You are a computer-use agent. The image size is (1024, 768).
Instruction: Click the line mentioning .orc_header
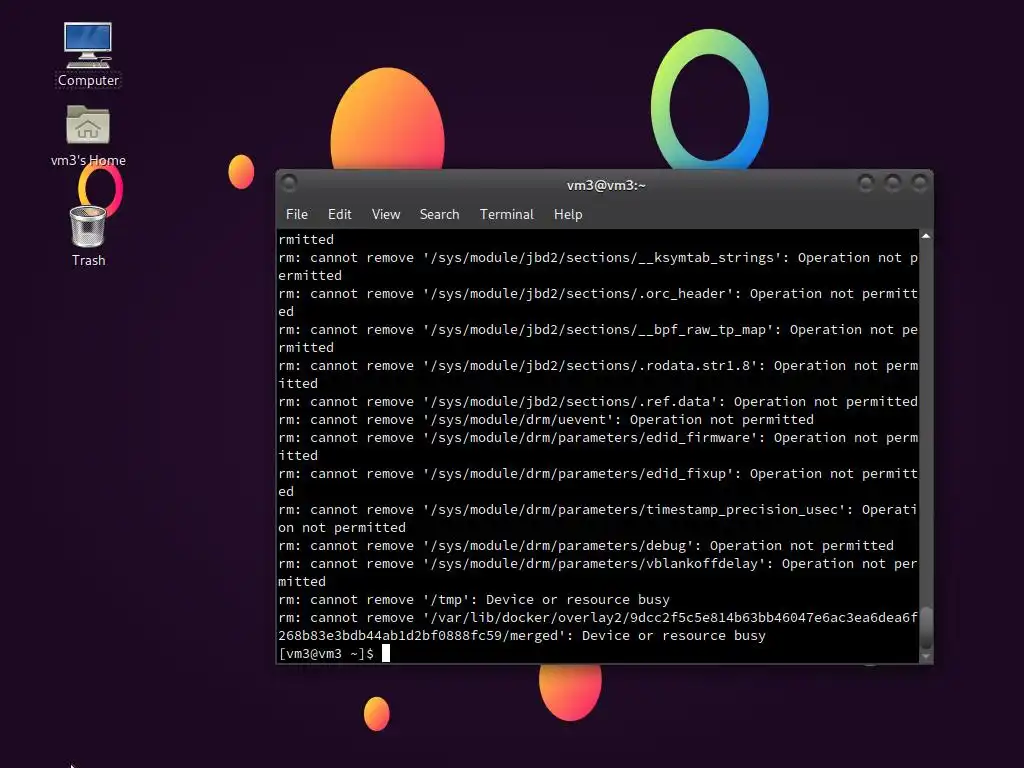click(598, 302)
